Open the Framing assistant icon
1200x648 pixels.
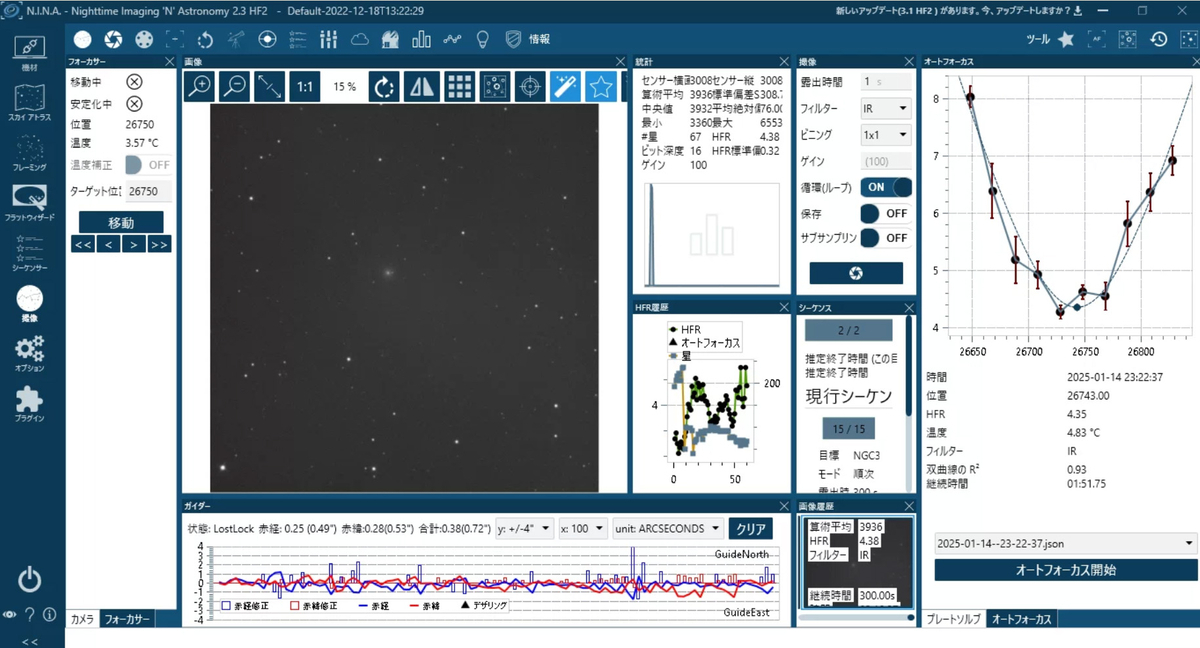click(30, 152)
